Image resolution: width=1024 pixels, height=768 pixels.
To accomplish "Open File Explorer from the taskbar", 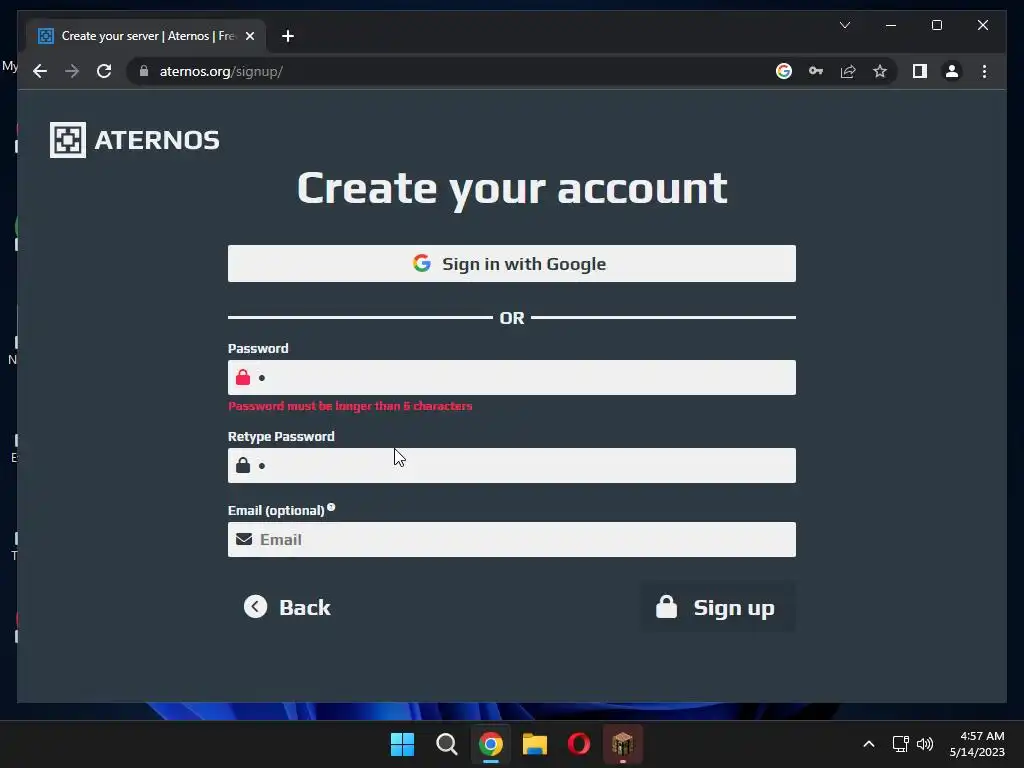I will [534, 744].
